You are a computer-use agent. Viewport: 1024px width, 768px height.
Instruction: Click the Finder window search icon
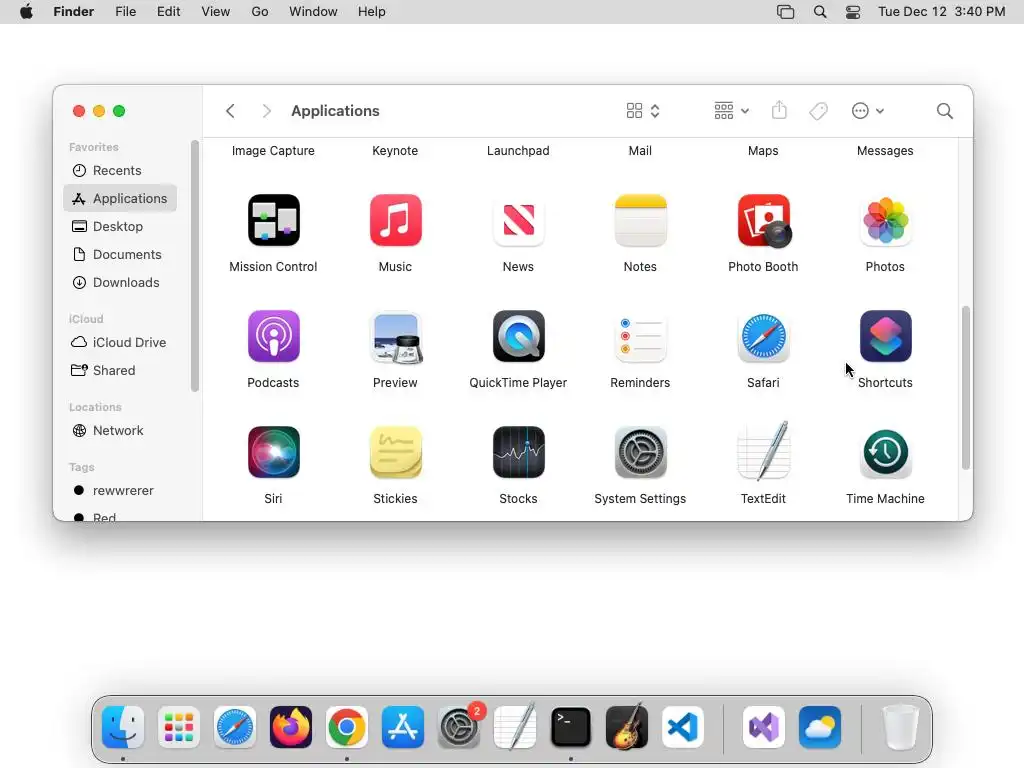click(944, 111)
